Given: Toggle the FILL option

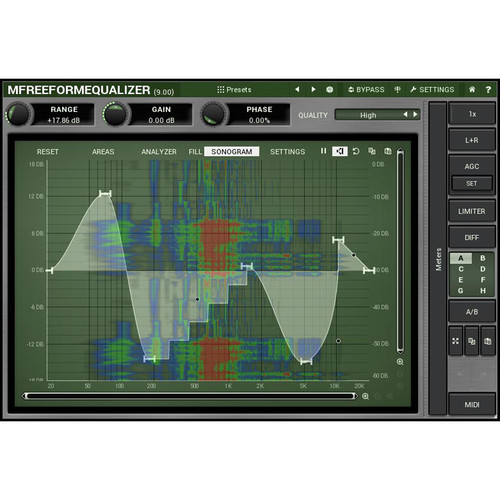Looking at the screenshot, I should [195, 152].
